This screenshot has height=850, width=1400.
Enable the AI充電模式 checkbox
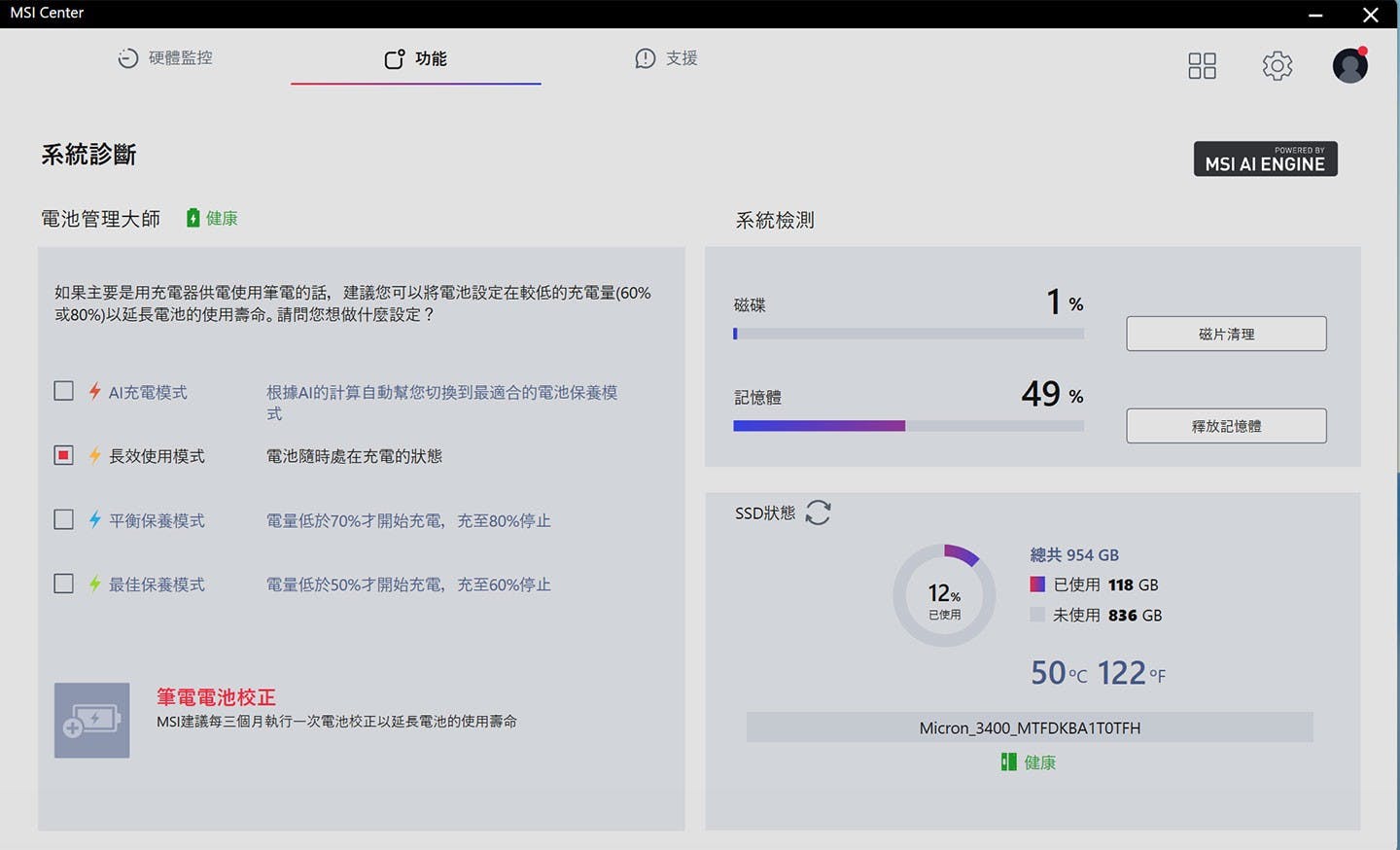tap(64, 391)
